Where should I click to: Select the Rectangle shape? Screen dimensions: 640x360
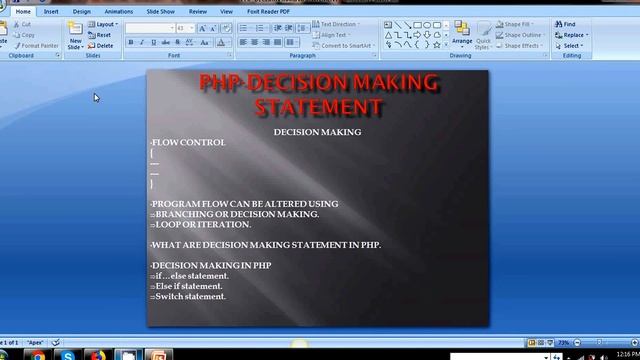click(x=417, y=25)
